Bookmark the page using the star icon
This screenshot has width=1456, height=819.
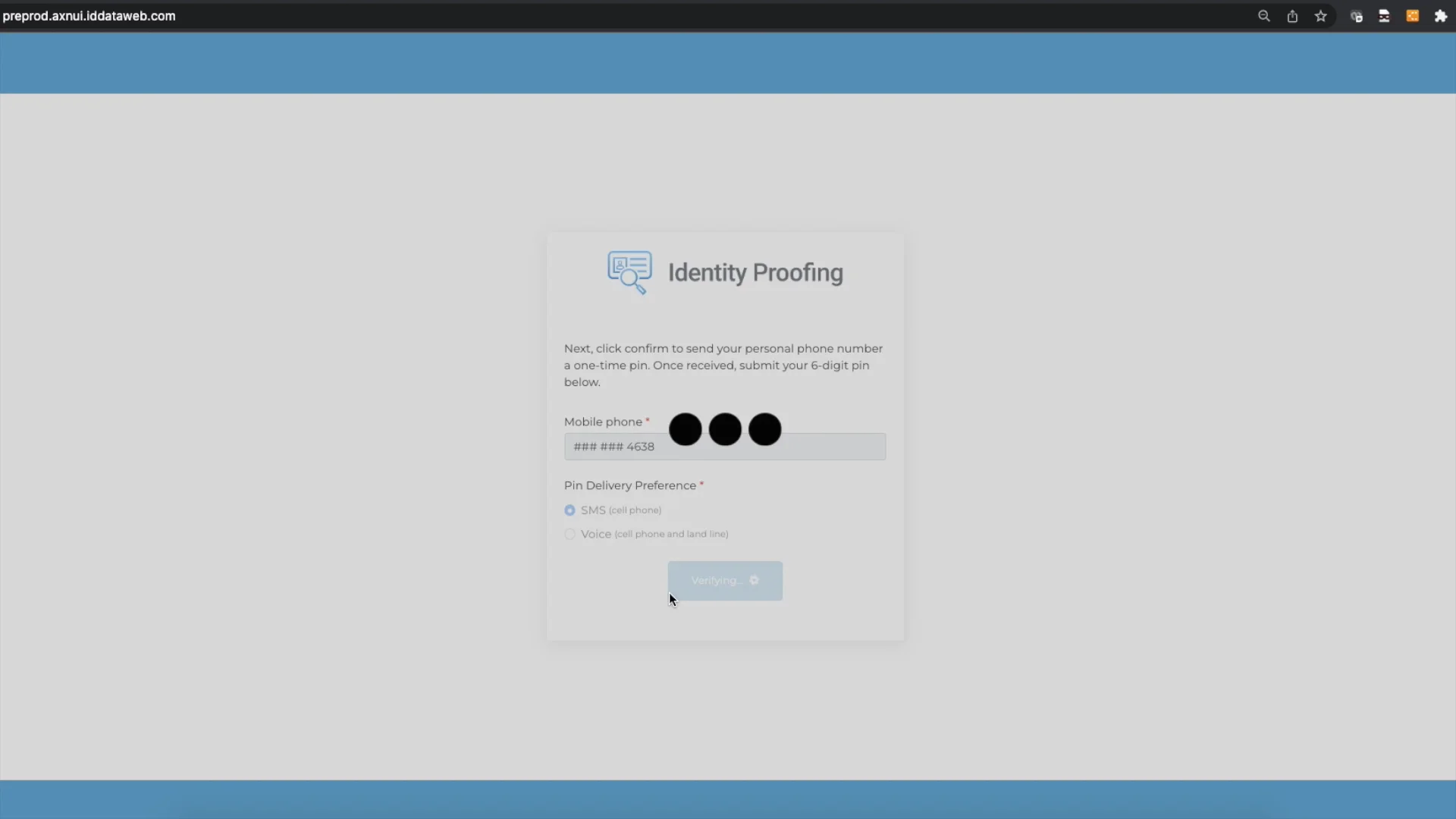tap(1320, 16)
